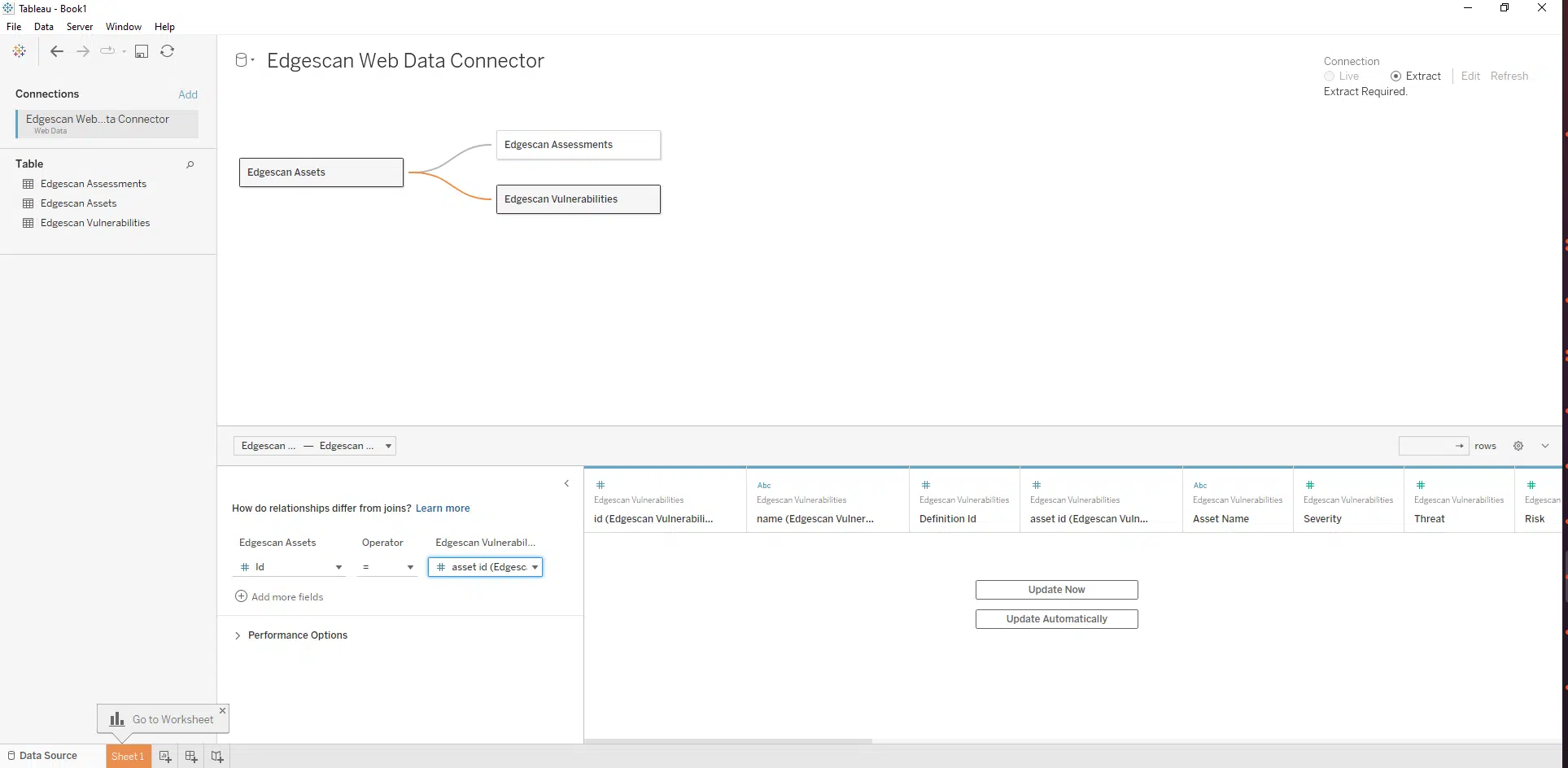1568x768 pixels.
Task: Select the Edgescan Vulnerabilities table box on canvas
Action: click(x=579, y=199)
